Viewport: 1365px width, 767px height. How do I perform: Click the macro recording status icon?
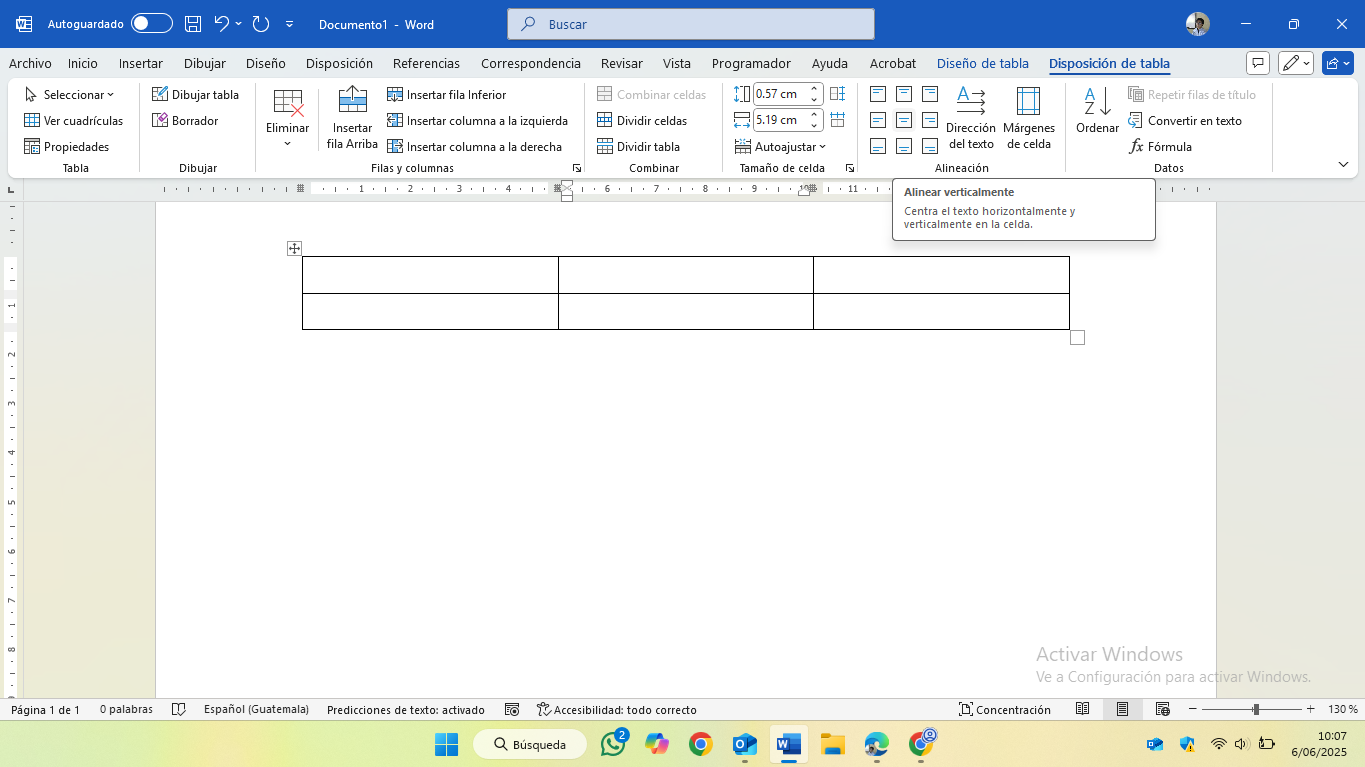(x=512, y=710)
